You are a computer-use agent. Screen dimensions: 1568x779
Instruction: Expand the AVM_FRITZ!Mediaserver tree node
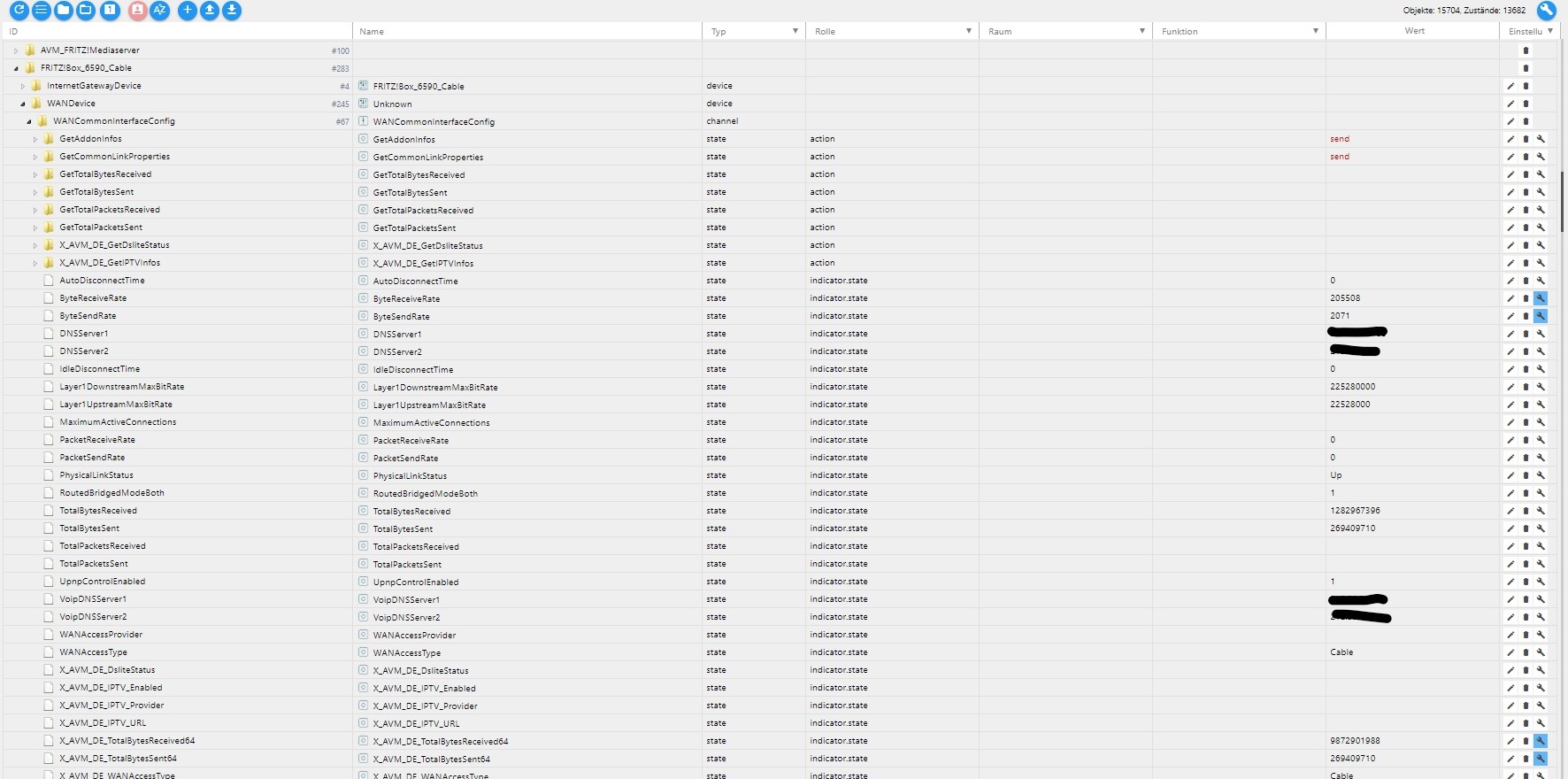point(16,50)
